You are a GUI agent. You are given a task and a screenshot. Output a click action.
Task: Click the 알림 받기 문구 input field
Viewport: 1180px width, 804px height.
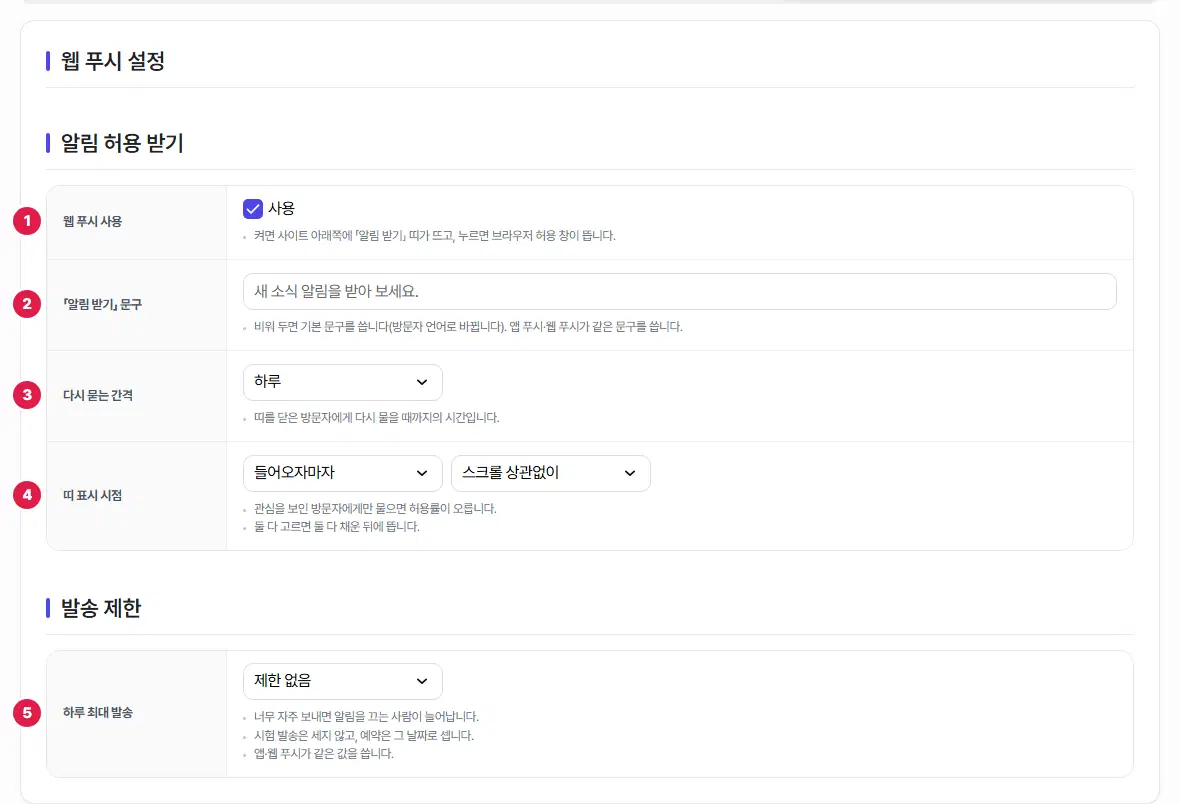point(680,291)
